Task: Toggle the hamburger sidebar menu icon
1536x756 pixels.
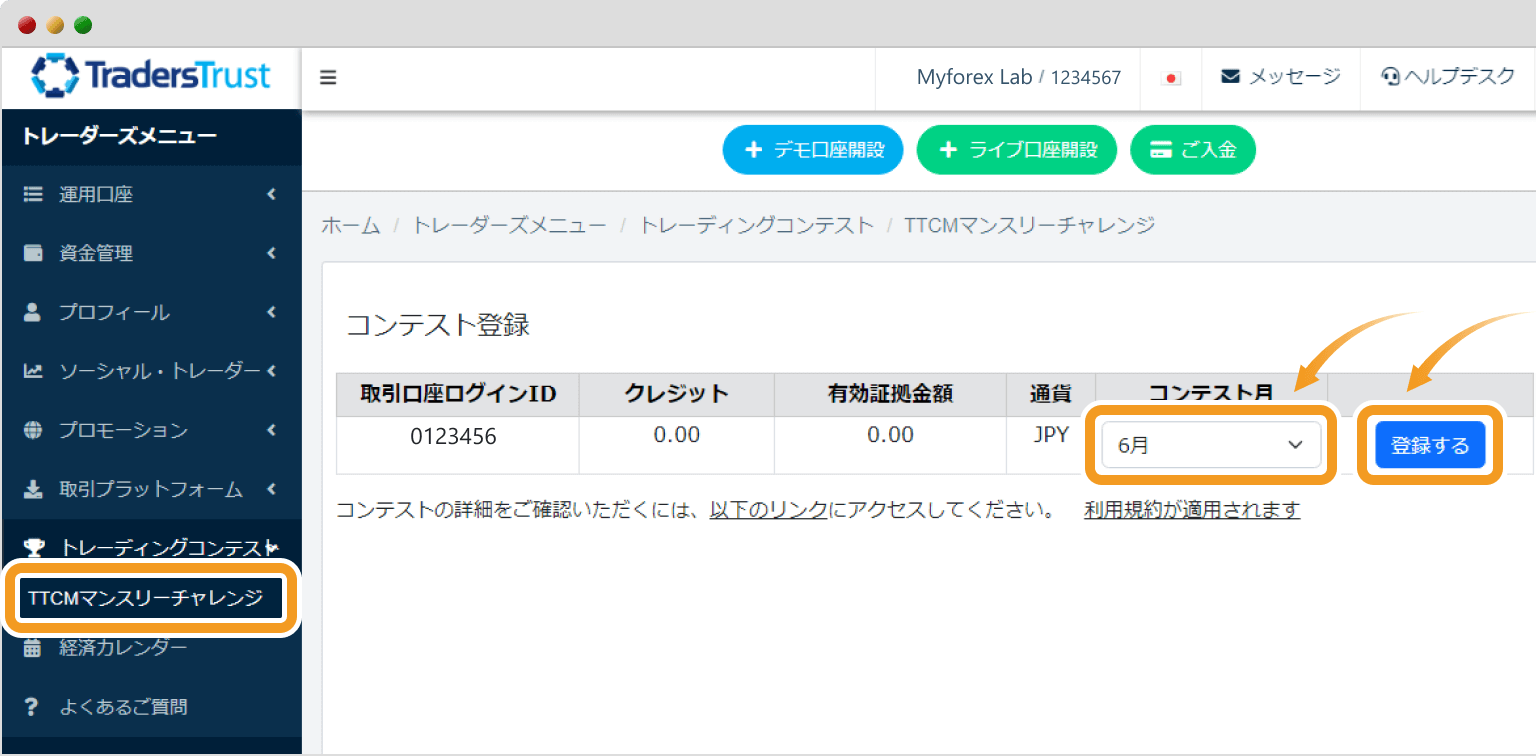Action: (328, 78)
